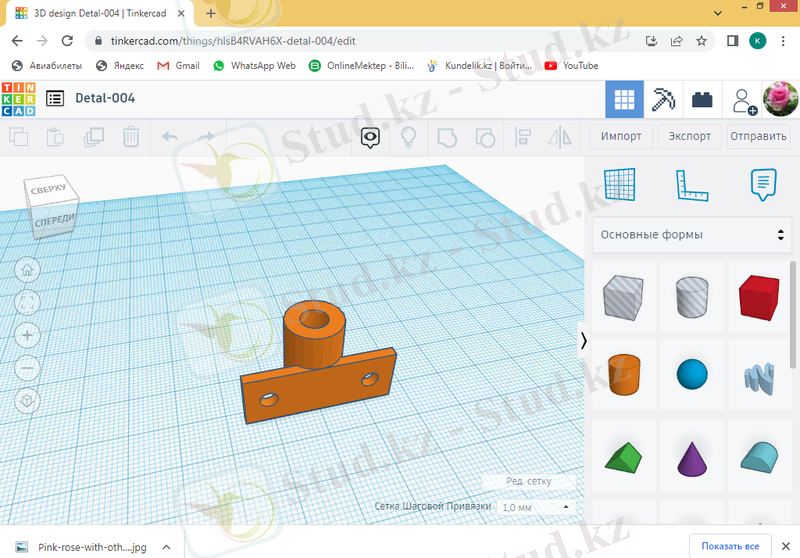Select the Ruler tool
The width and height of the screenshot is (800, 558).
[x=692, y=184]
